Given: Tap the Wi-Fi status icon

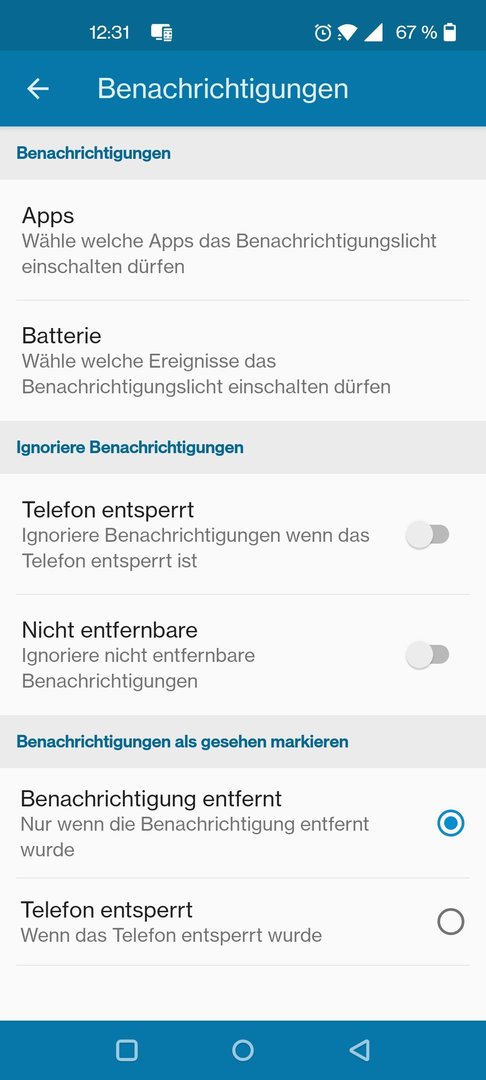Looking at the screenshot, I should pos(348,32).
